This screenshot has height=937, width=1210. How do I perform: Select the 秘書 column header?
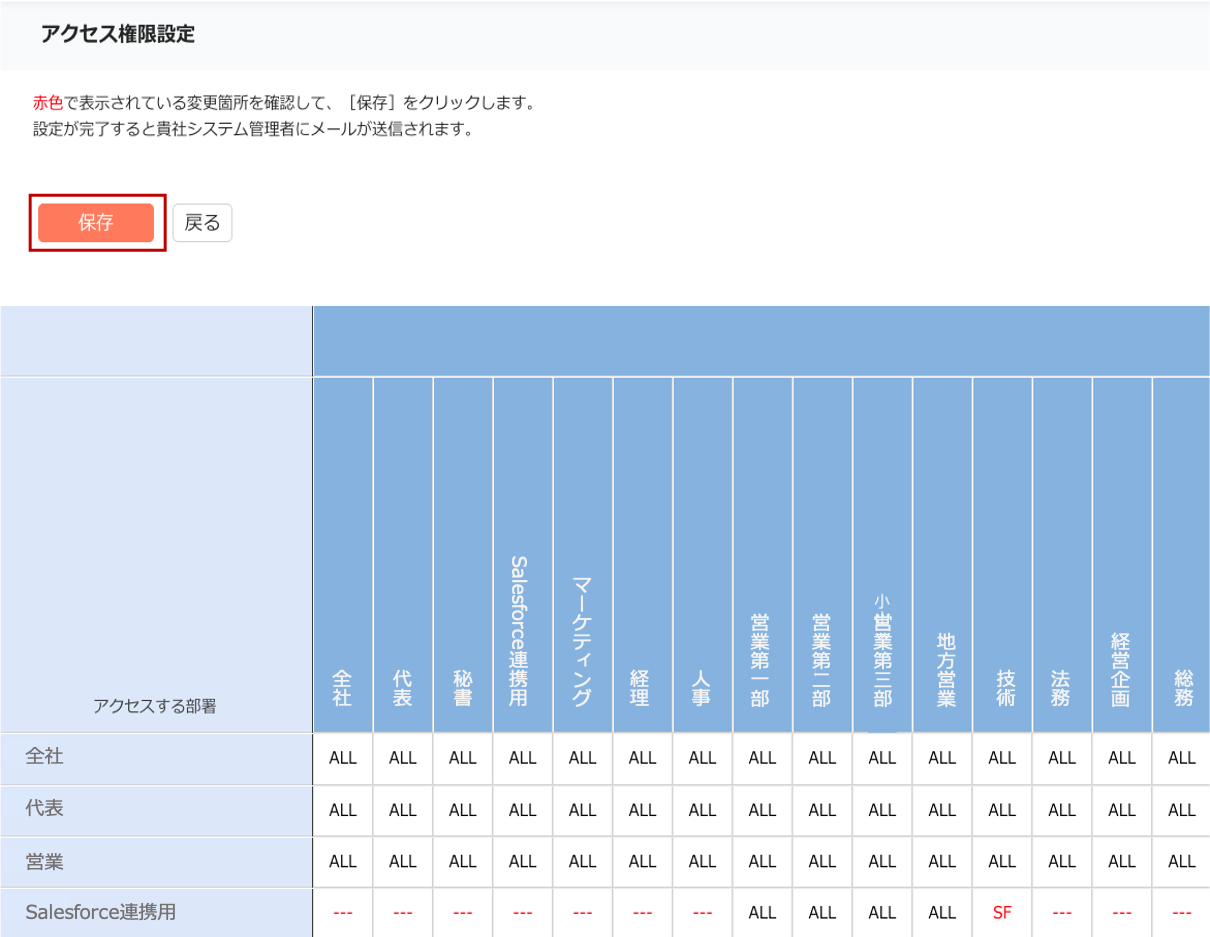tap(463, 555)
